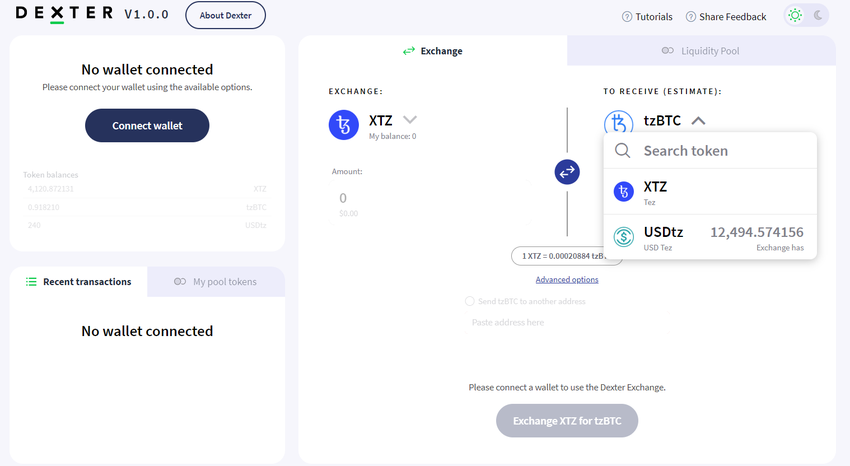Viewport: 850px width, 466px height.
Task: Click the Connect wallet button
Action: click(x=147, y=126)
